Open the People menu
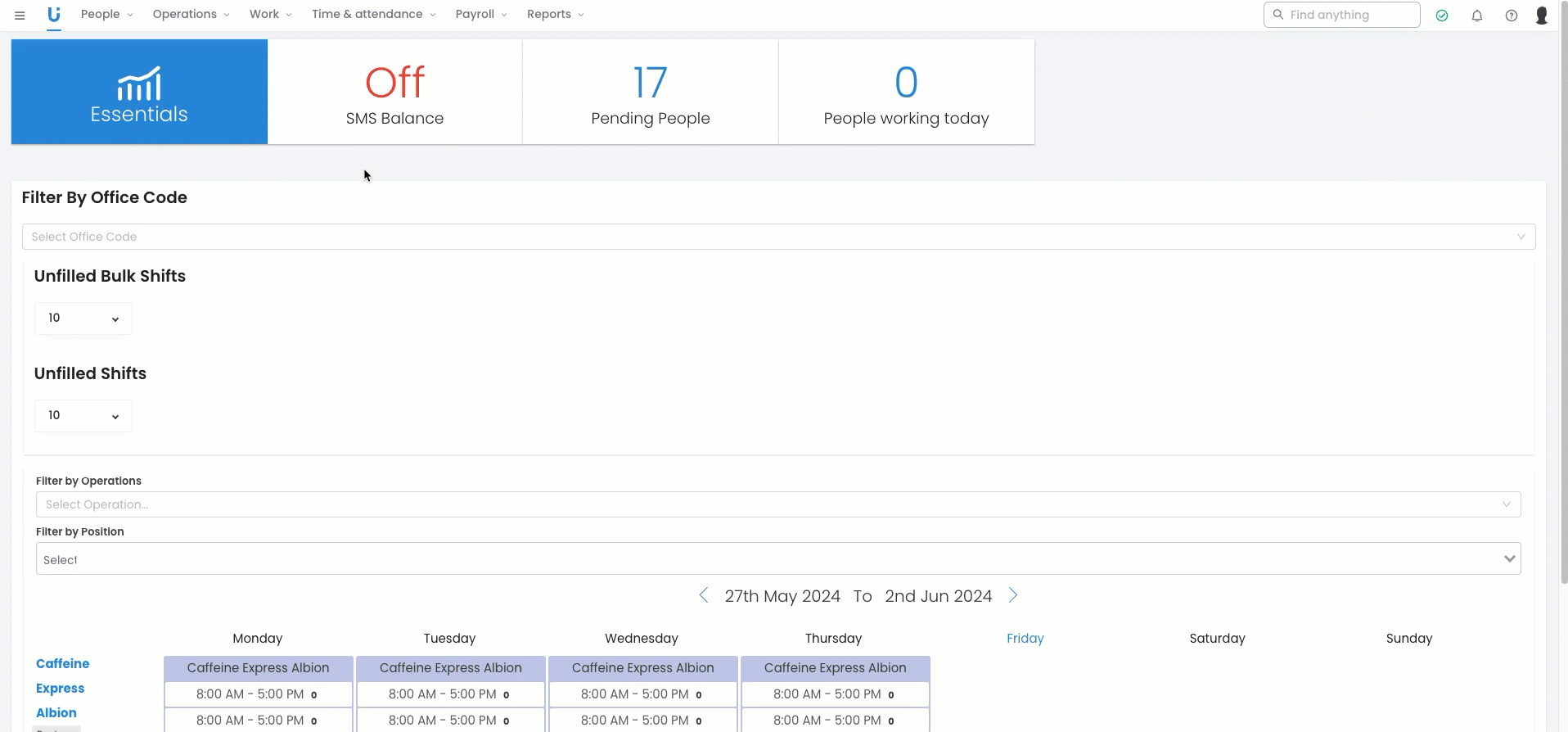The height and width of the screenshot is (732, 1568). coord(106,15)
